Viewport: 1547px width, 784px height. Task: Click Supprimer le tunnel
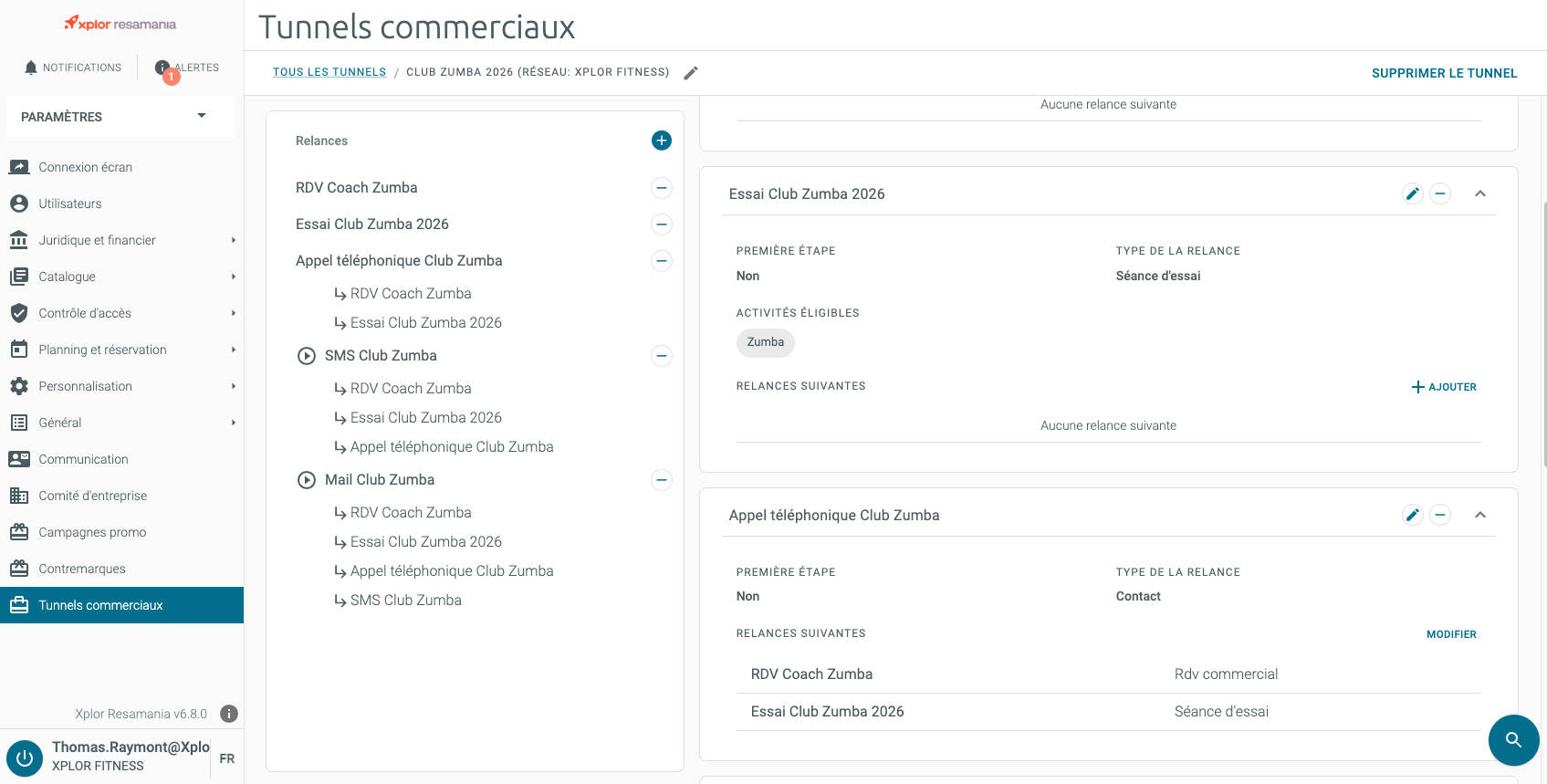1444,73
